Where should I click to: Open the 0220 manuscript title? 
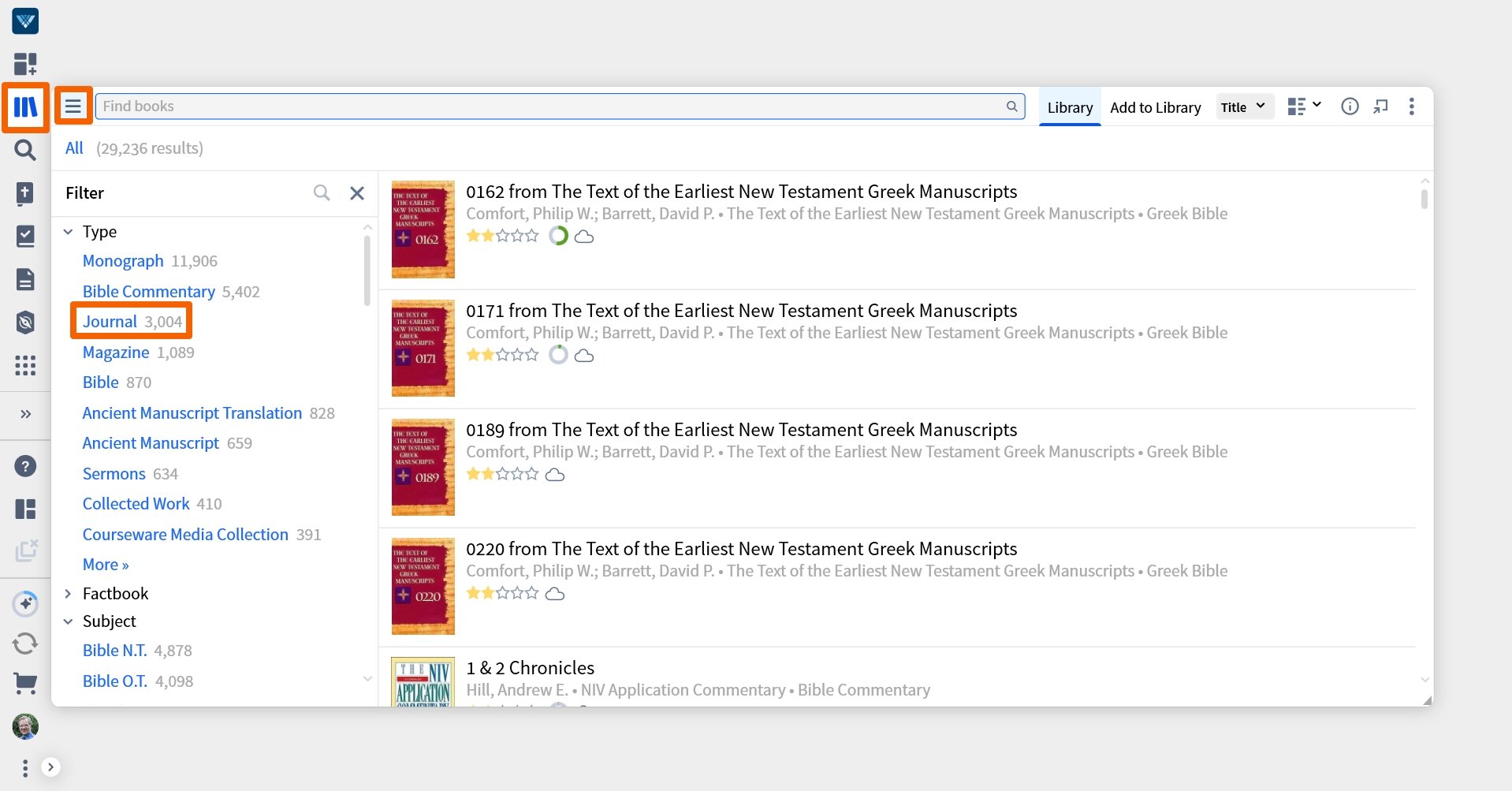click(741, 549)
